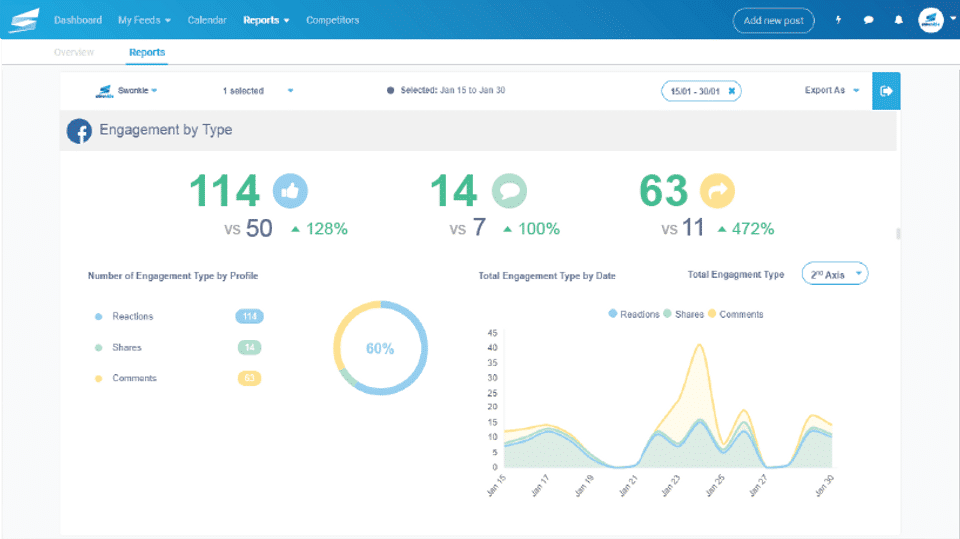Image resolution: width=960 pixels, height=539 pixels.
Task: Open the My Feeds menu
Action: pos(144,20)
